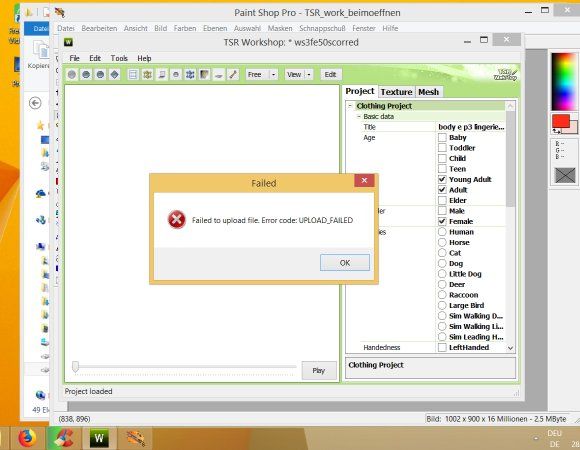Choose the Little Dog radio button

coord(442,274)
